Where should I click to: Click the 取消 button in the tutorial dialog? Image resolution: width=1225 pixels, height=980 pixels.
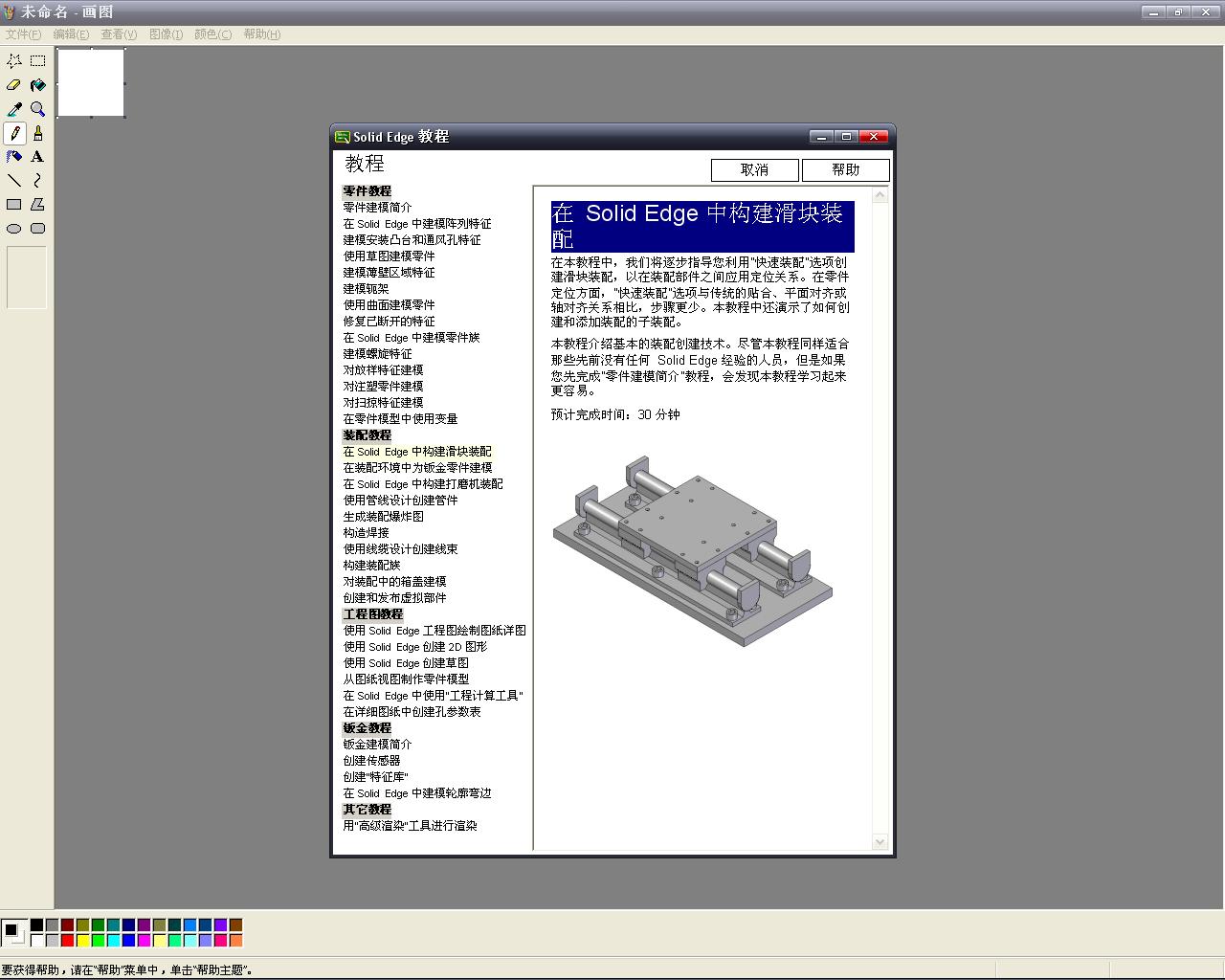click(755, 170)
